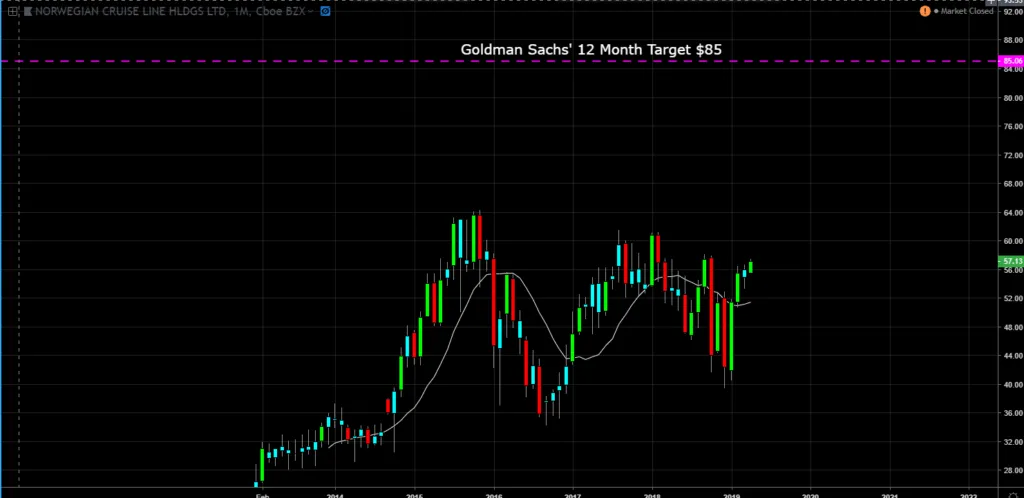
Task: Click the 76.00 level on the price axis
Action: coord(1012,126)
